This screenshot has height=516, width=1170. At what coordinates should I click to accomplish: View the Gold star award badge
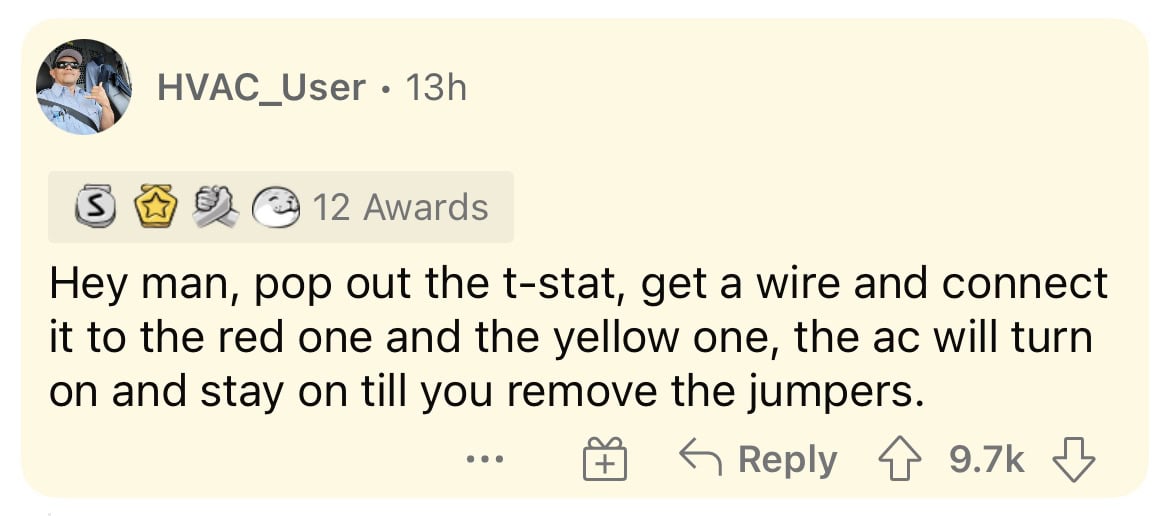(x=154, y=209)
